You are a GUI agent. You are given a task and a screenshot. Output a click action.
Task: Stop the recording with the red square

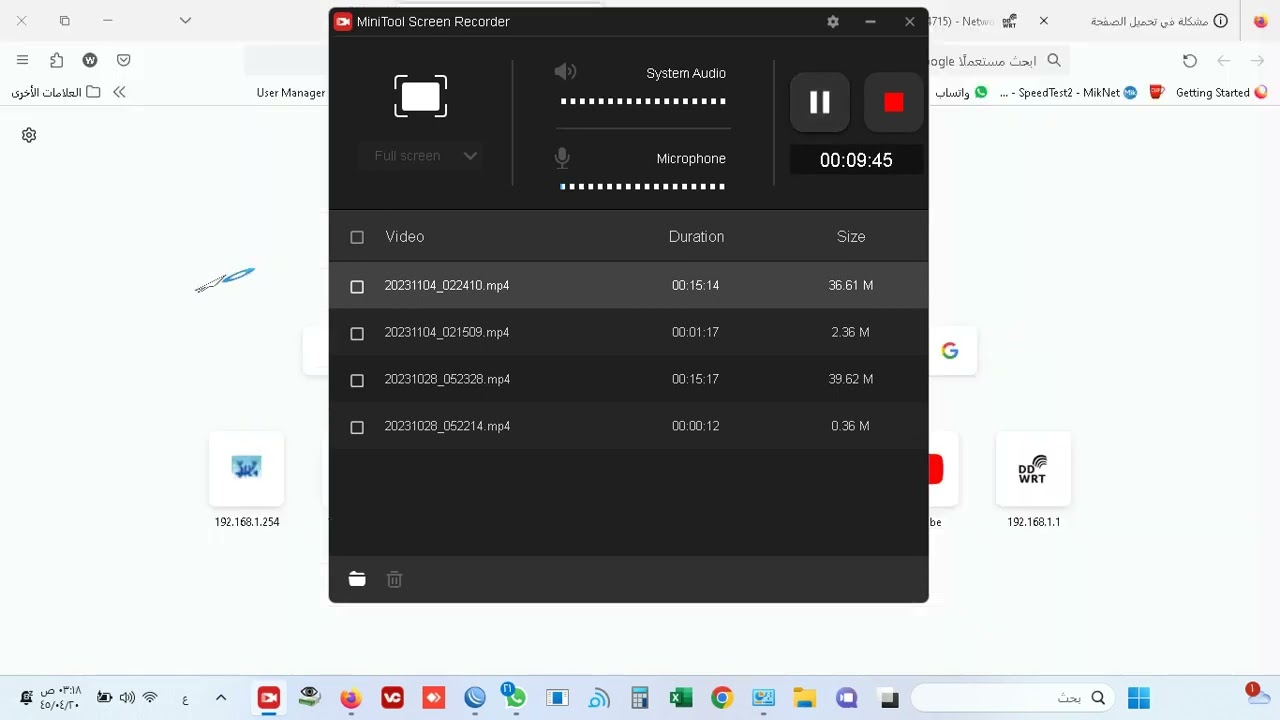coord(893,102)
